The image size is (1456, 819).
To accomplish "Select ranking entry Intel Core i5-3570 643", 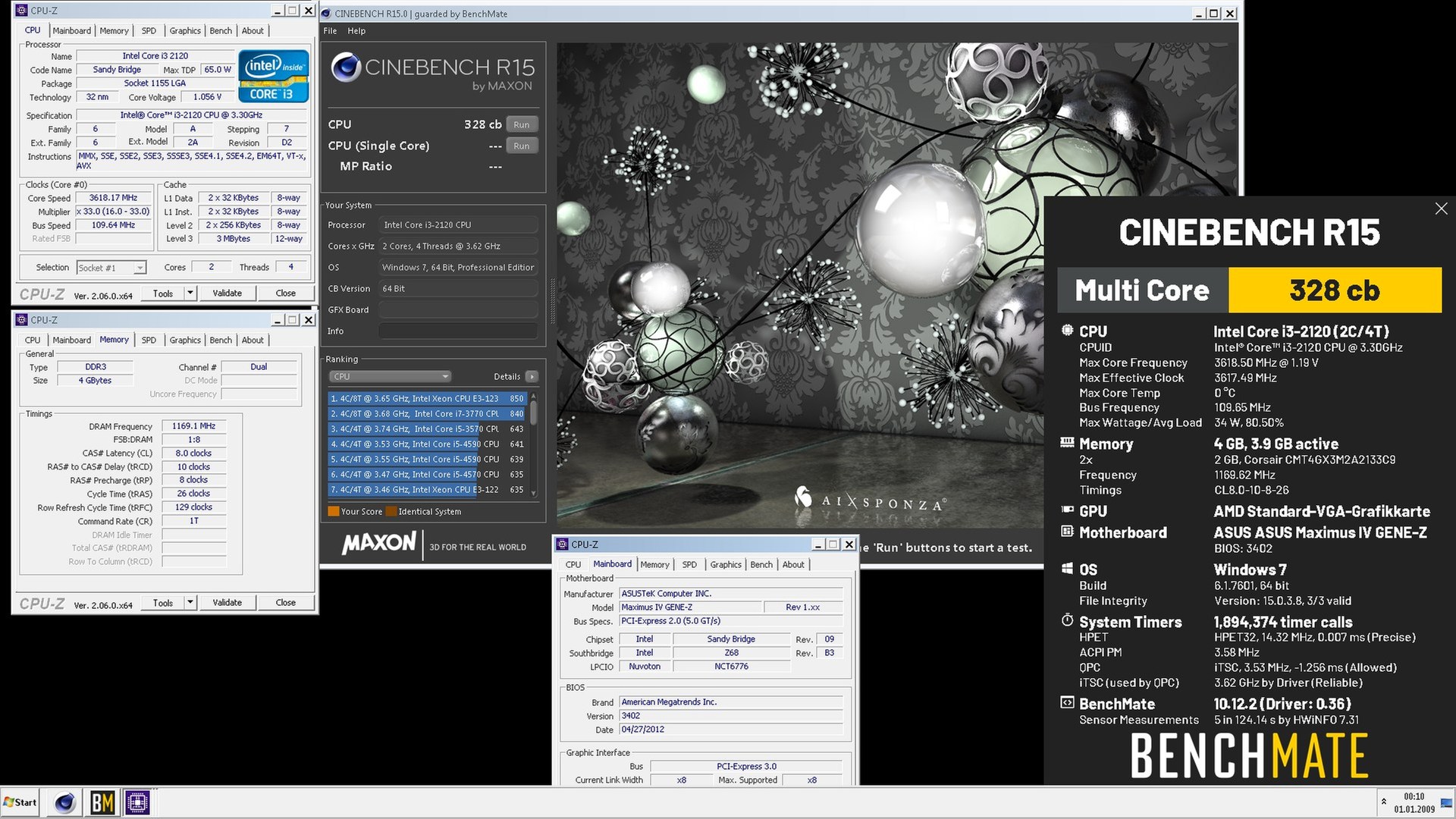I will point(427,428).
